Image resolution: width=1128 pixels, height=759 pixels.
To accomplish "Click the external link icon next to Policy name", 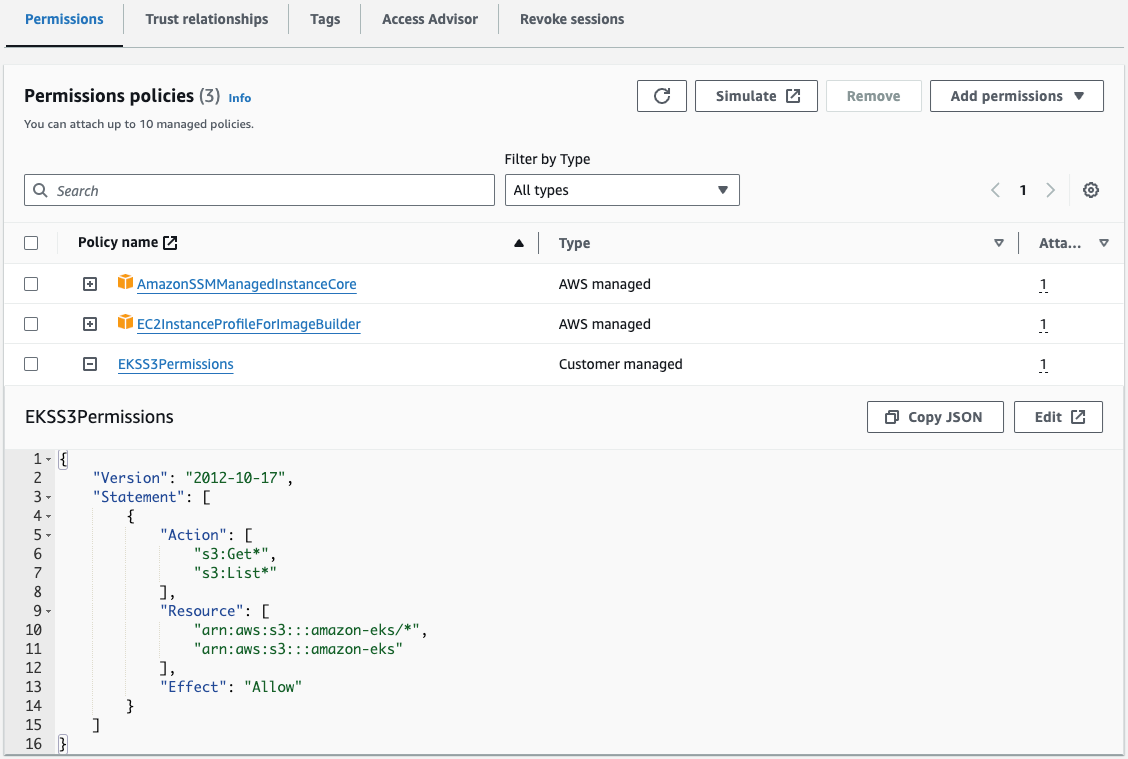I will (x=168, y=242).
